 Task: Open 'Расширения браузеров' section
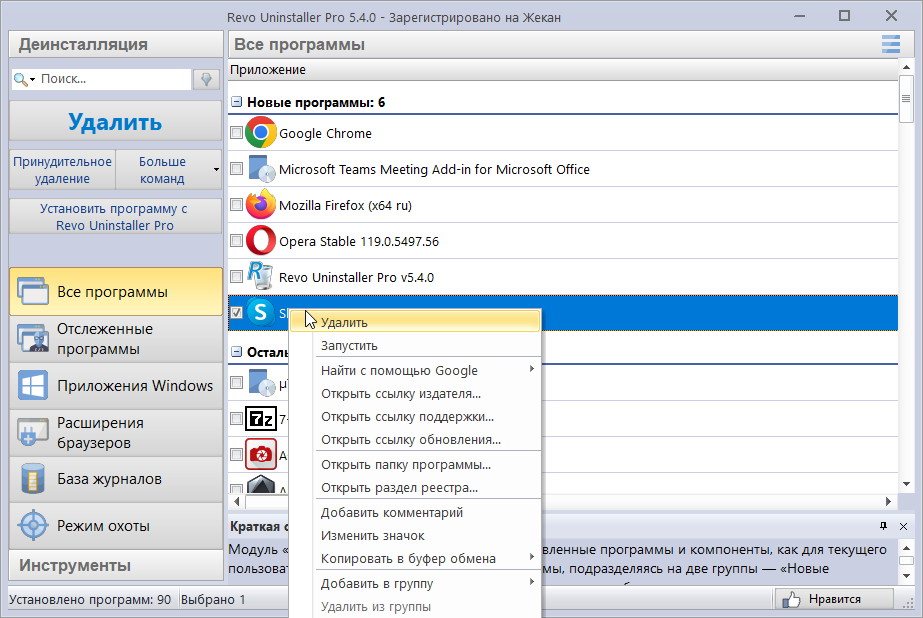point(116,433)
